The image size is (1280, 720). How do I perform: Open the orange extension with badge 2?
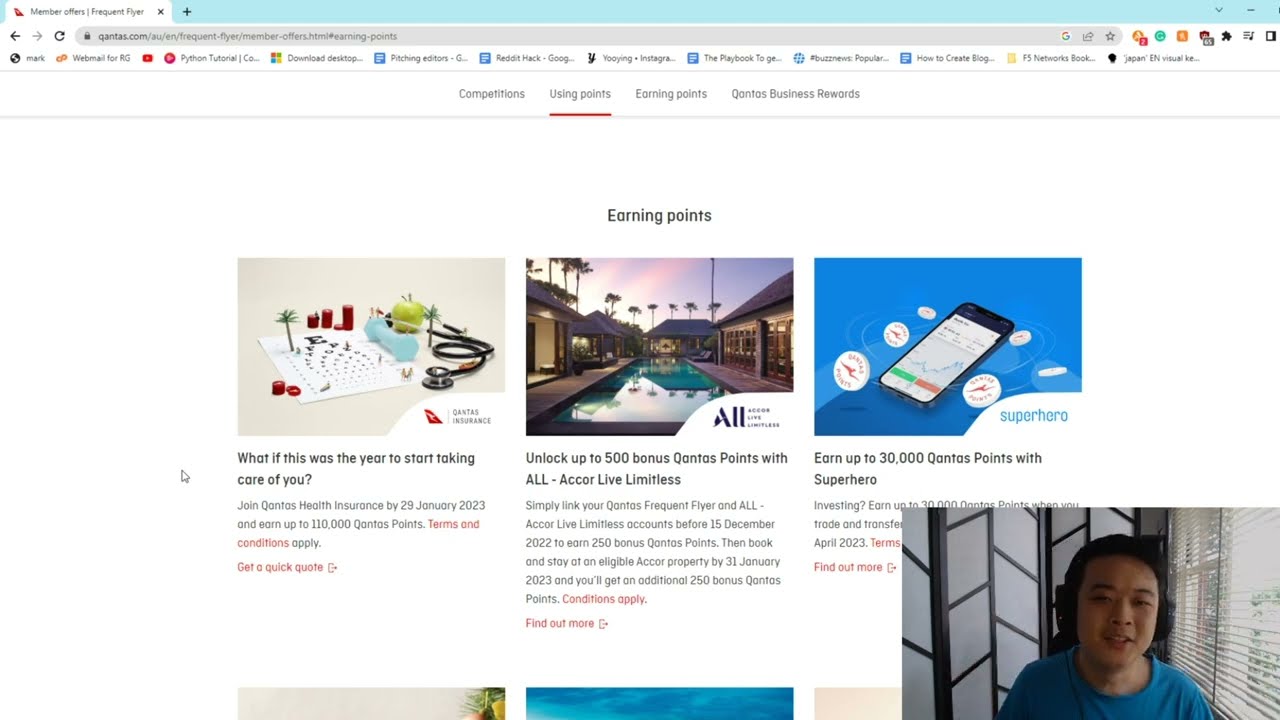1138,37
